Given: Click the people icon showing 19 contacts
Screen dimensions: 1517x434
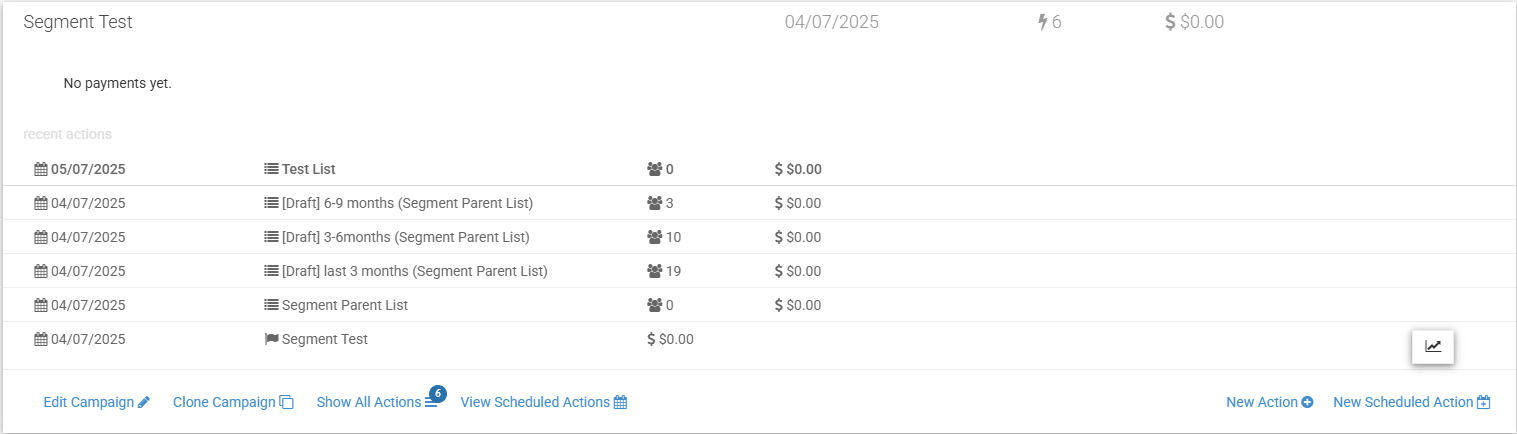Looking at the screenshot, I should (655, 271).
